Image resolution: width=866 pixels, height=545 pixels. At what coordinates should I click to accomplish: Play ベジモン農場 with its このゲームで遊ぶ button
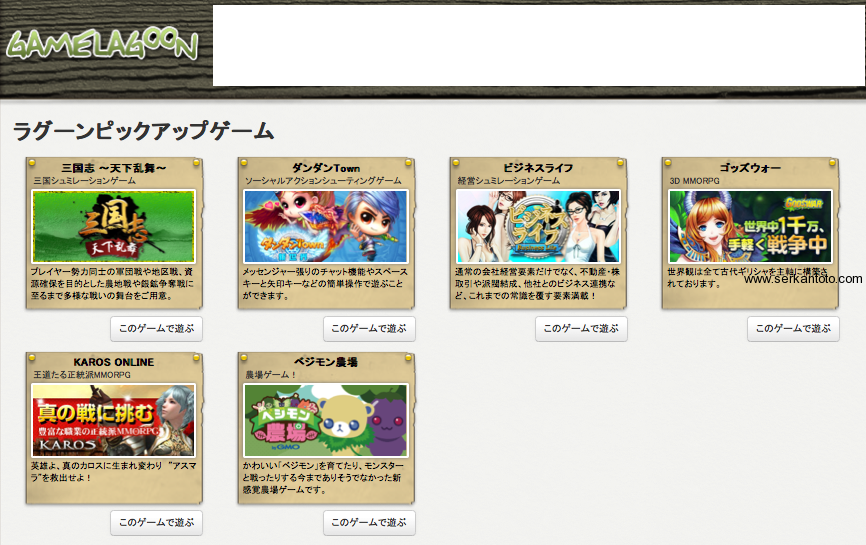(x=369, y=522)
